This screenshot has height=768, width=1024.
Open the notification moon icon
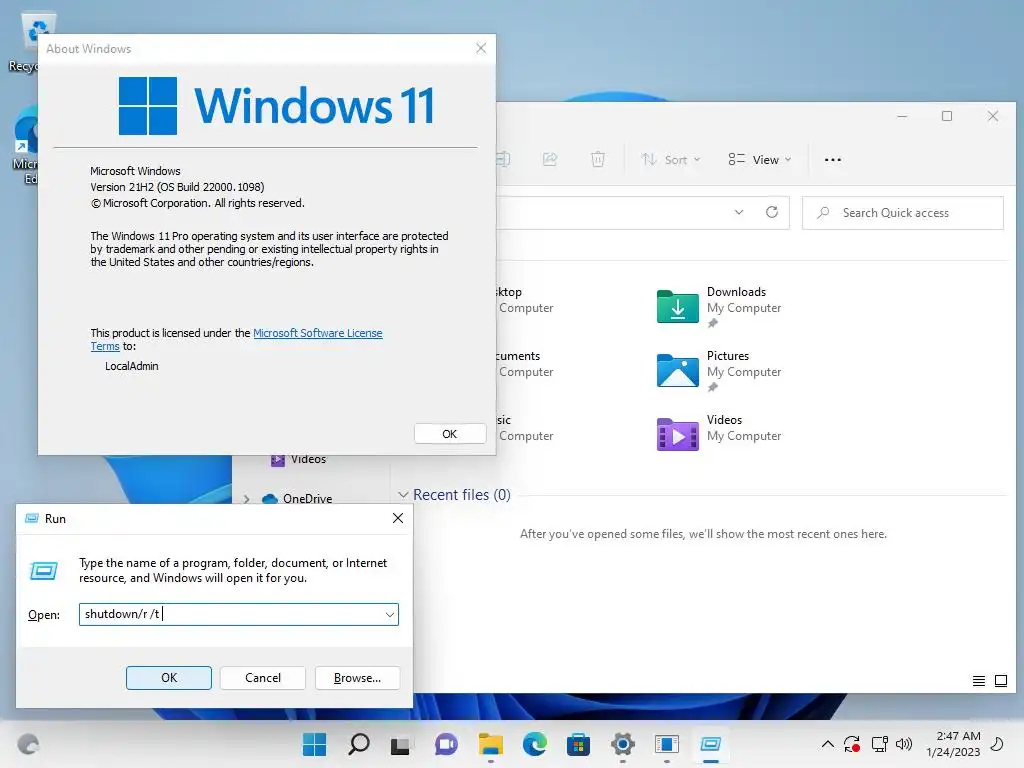[x=997, y=744]
